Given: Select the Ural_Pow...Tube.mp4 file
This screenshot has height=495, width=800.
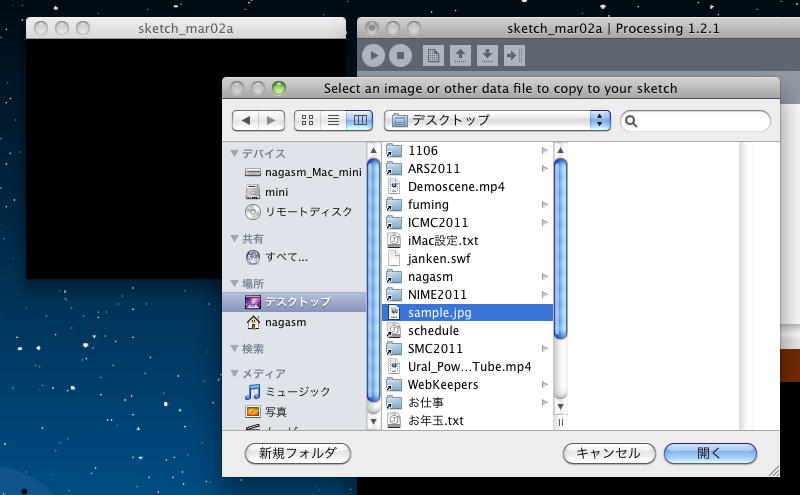Looking at the screenshot, I should coord(467,366).
